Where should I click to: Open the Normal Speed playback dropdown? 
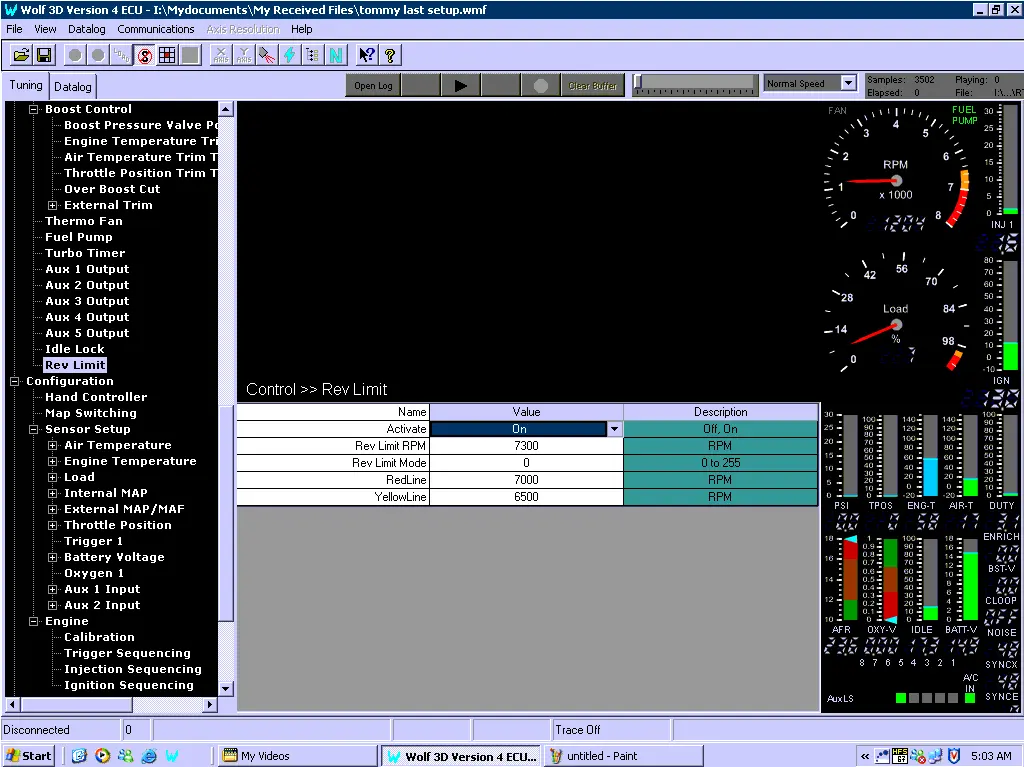click(x=848, y=84)
